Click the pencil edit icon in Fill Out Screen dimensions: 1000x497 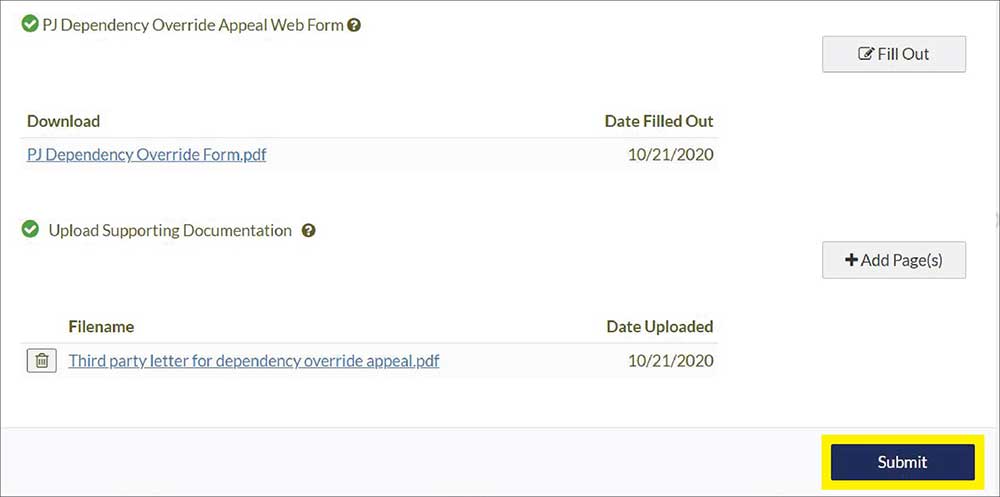865,54
